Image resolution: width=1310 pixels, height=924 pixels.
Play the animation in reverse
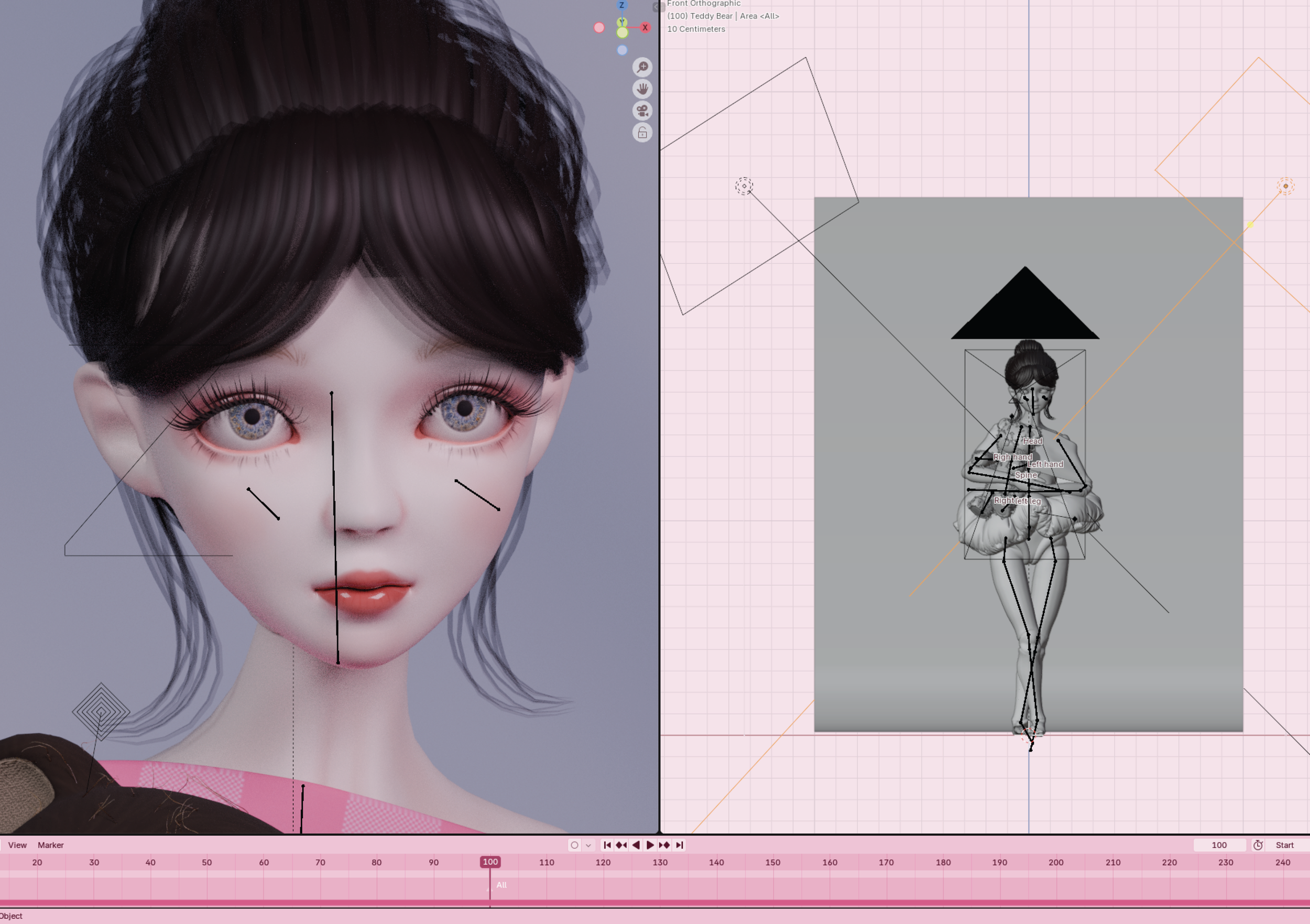(x=636, y=845)
